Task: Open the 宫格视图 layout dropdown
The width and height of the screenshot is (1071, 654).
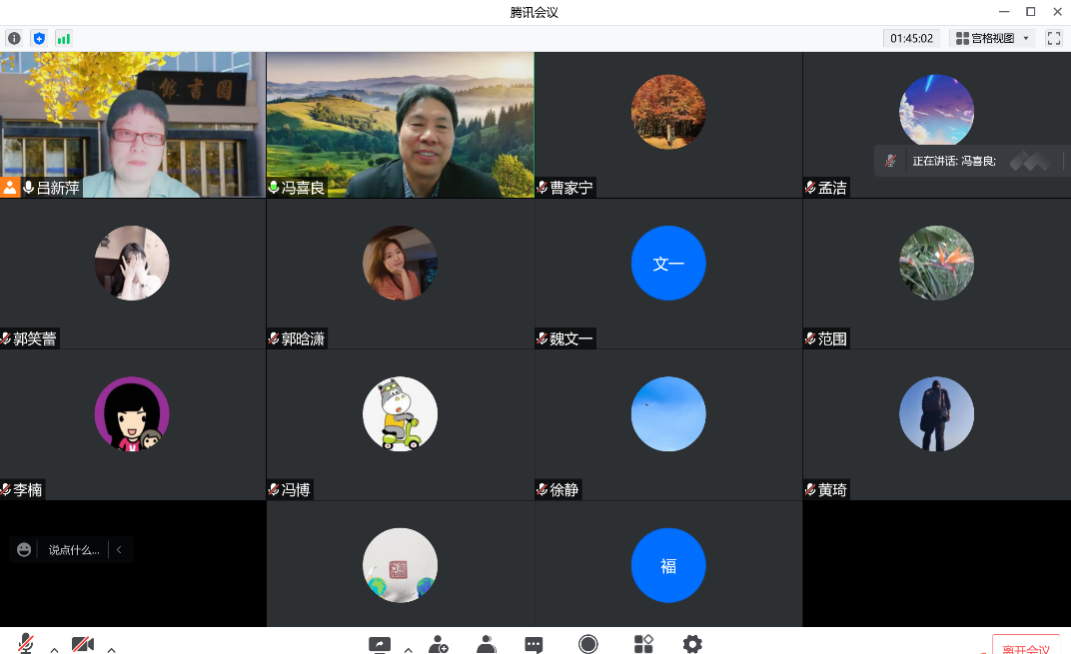Action: click(991, 38)
